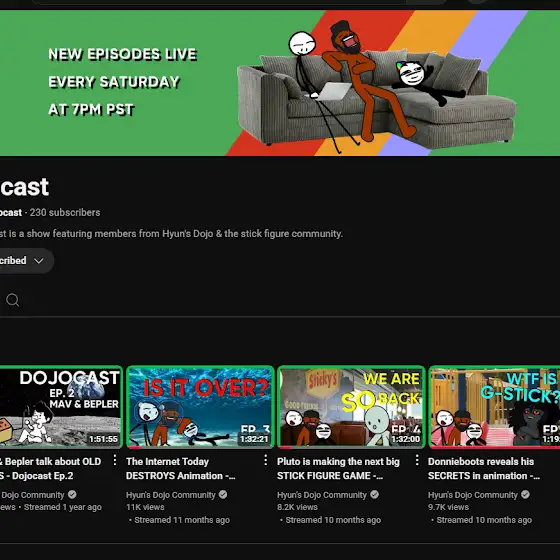Click '8.2K views' under Pluto video
The width and height of the screenshot is (560, 560).
297,507
